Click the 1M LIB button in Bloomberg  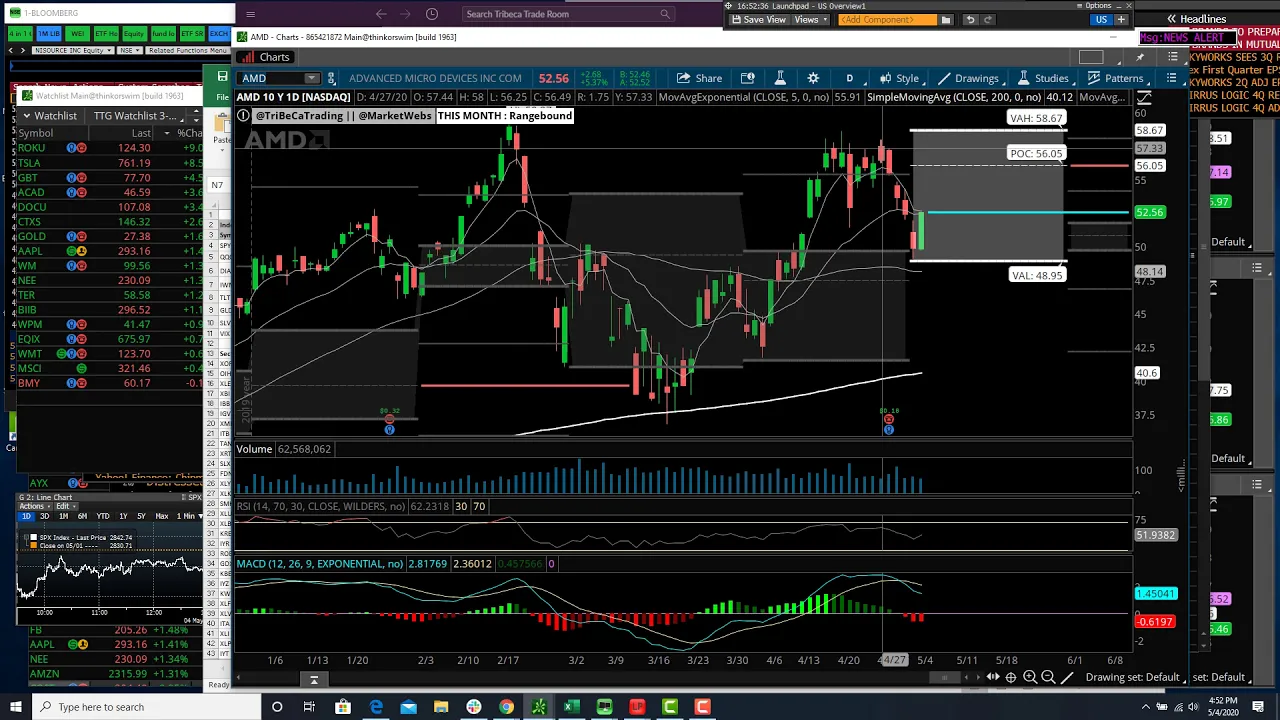[49, 34]
